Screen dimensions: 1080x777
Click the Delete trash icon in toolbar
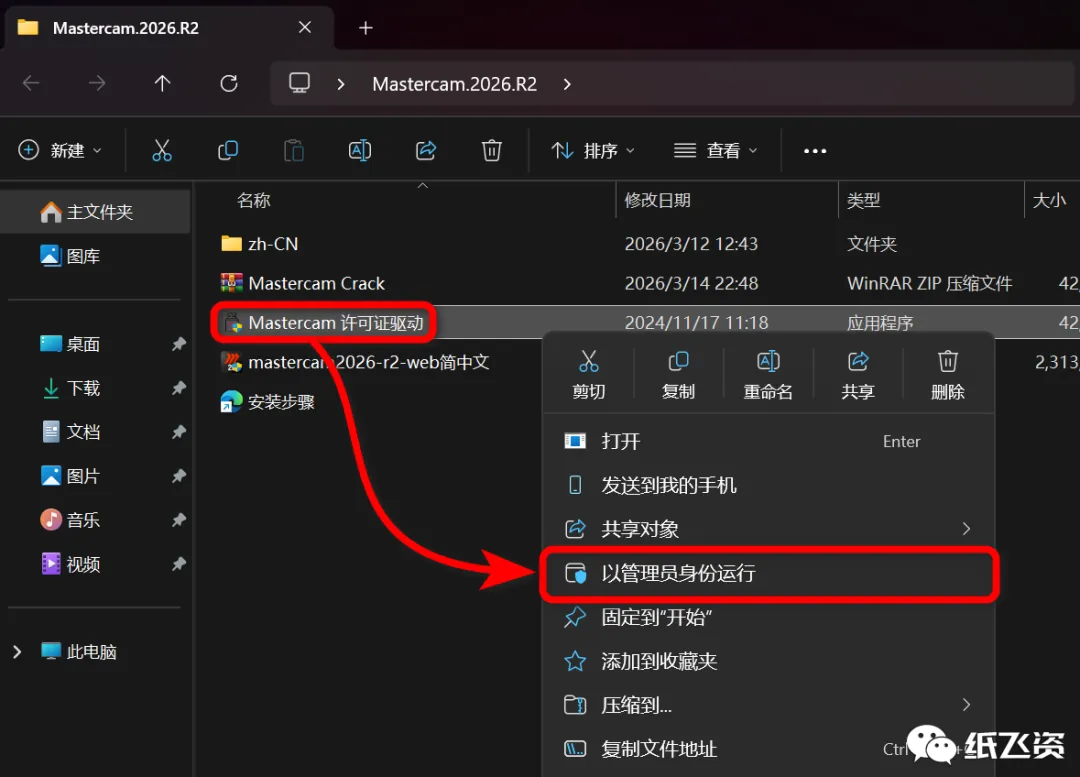[492, 150]
